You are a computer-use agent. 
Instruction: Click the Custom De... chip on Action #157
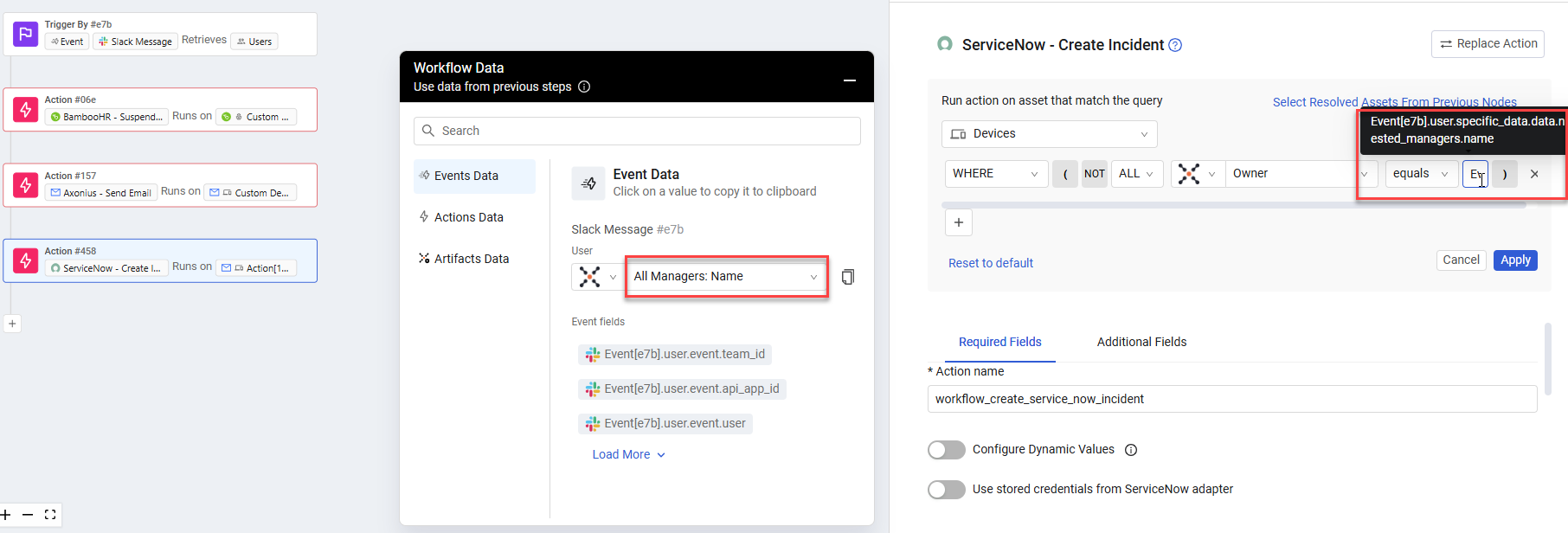[250, 193]
